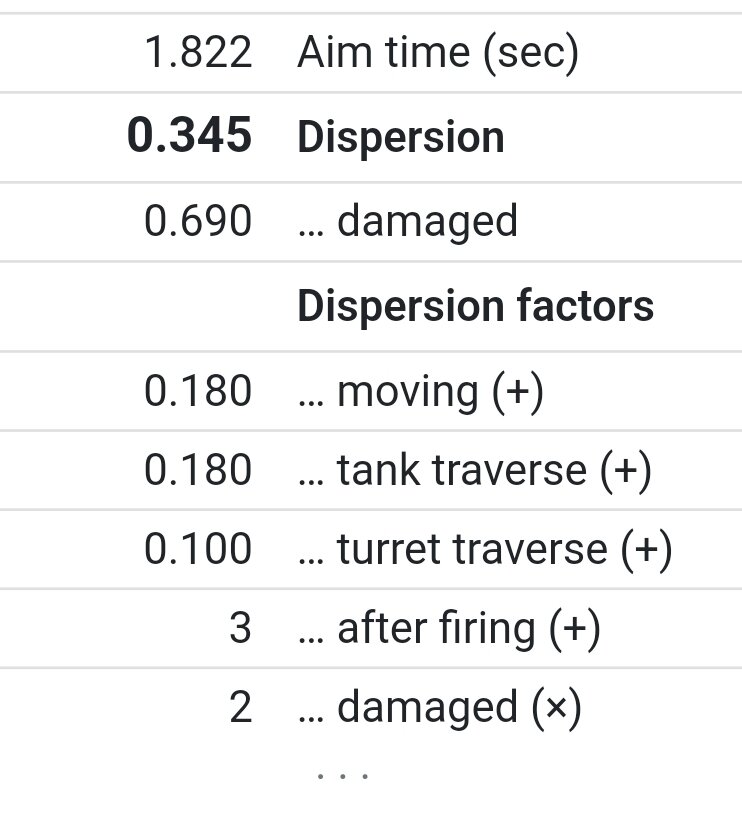Select the moving (+) factor label
Viewport: 742px width, 813px height.
point(421,391)
